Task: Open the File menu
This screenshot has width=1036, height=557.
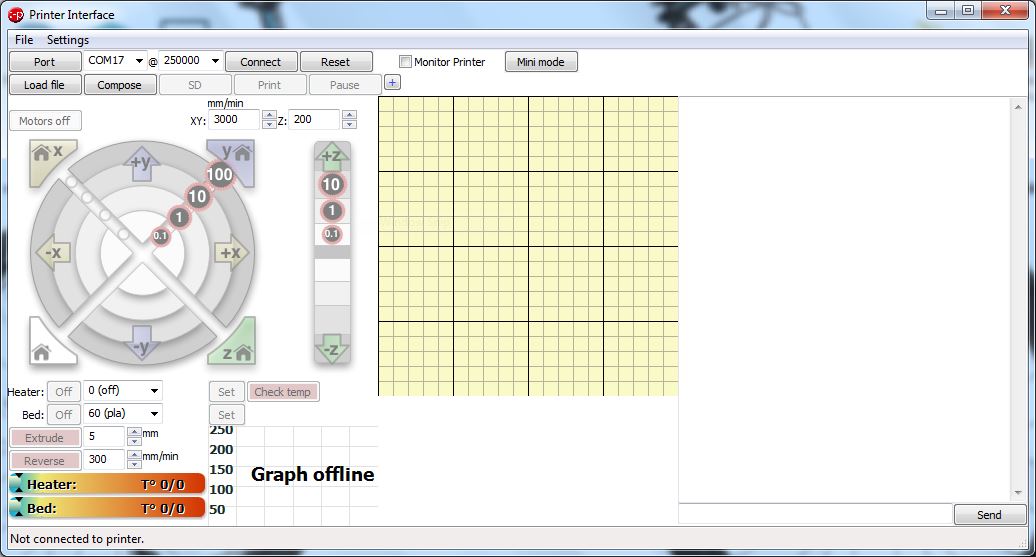Action: pos(24,40)
